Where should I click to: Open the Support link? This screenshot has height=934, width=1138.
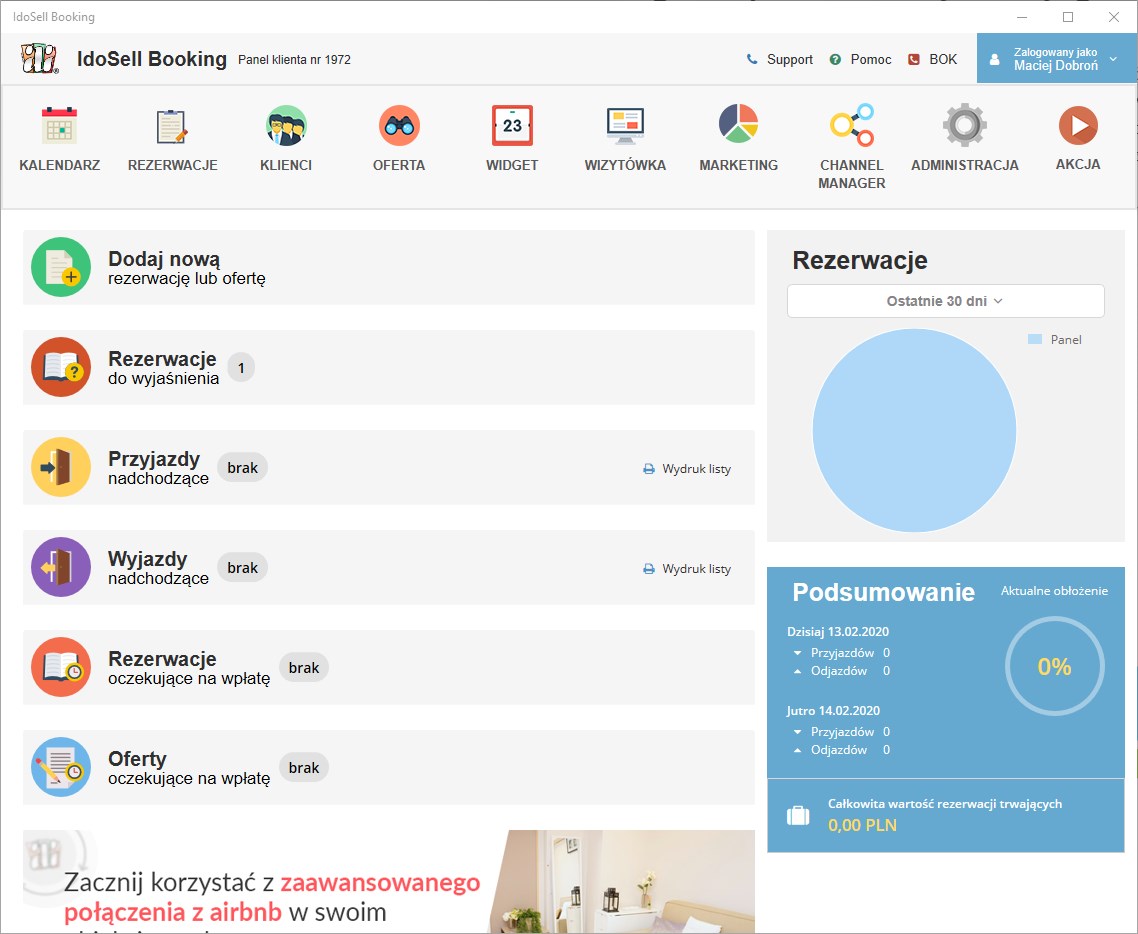point(790,60)
